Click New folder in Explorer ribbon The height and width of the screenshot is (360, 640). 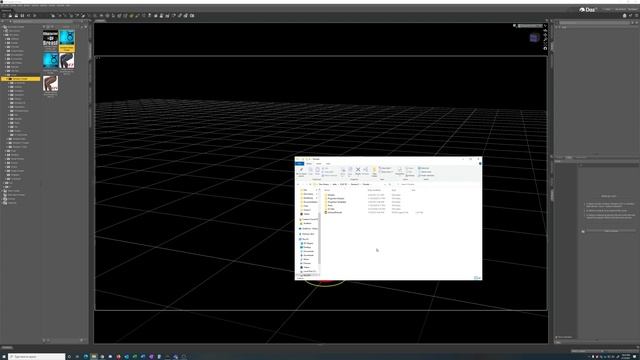pyautogui.click(x=374, y=172)
